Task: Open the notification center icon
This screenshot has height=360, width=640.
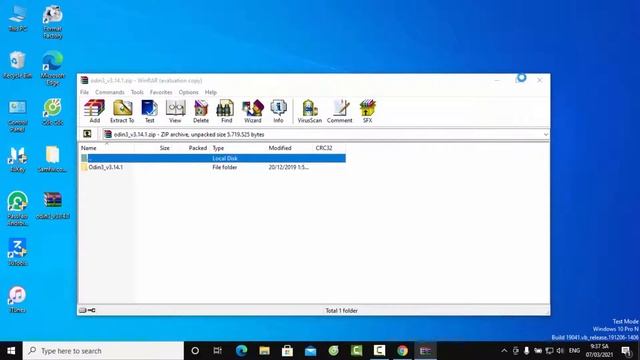Action: [627, 351]
